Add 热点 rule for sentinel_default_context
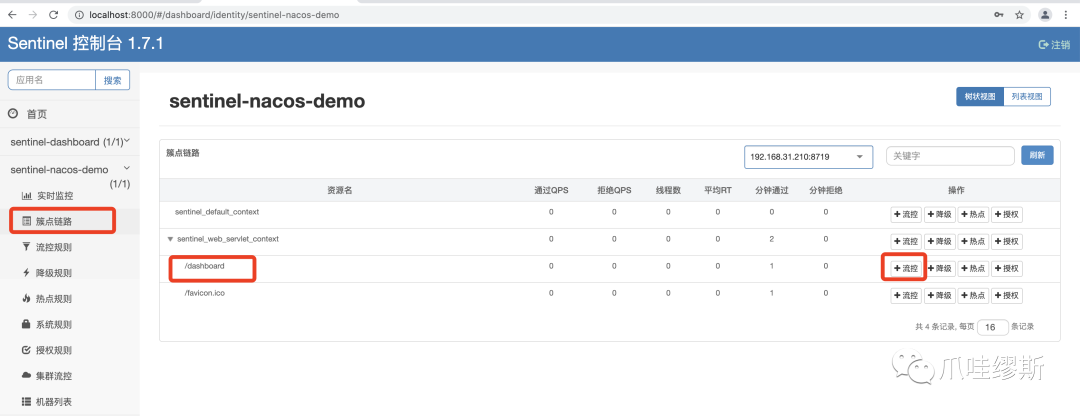Screen dimensions: 1080x416 coord(973,215)
